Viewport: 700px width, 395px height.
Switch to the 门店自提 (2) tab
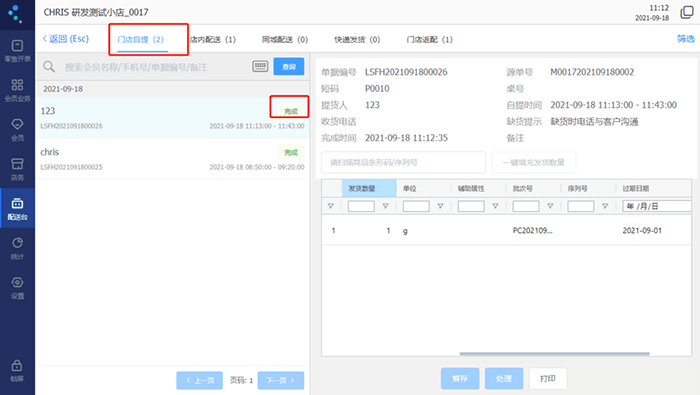coord(141,39)
